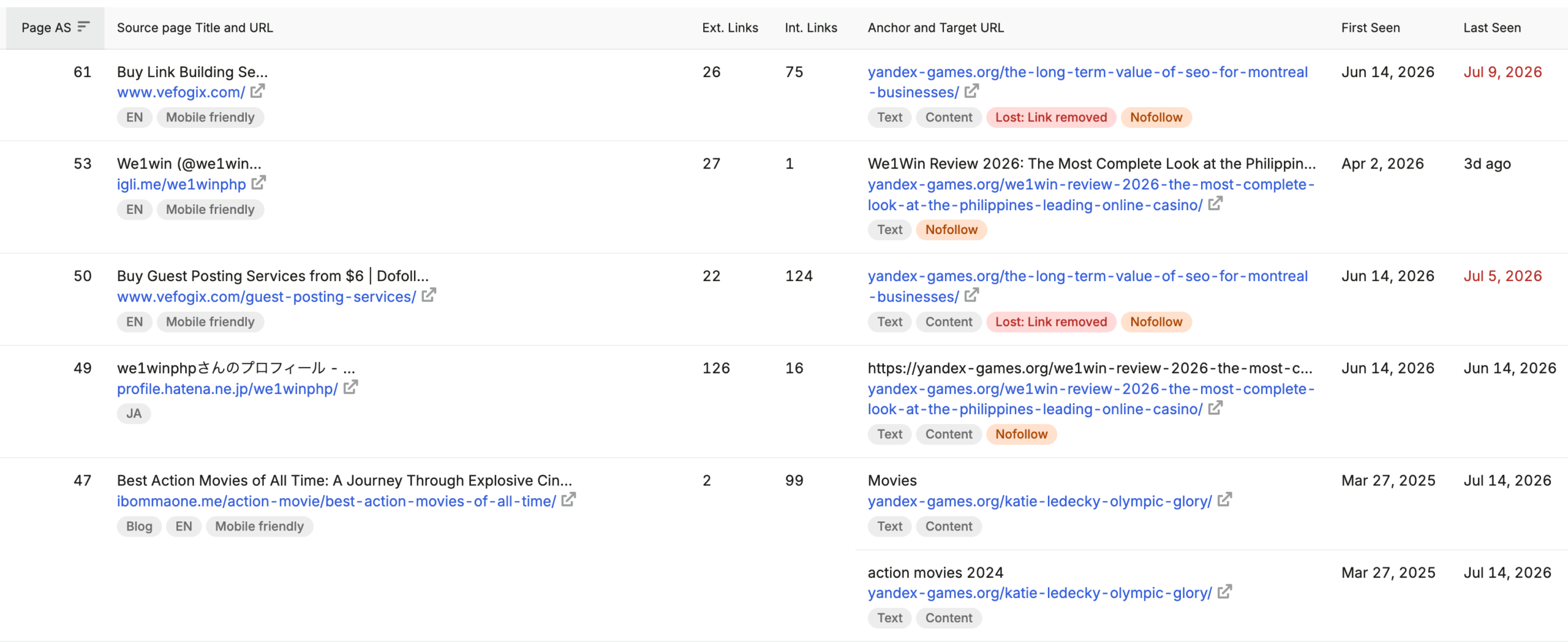The height and width of the screenshot is (642, 1568).
Task: Click Mobile friendly tag in ibommaone row
Action: (259, 526)
